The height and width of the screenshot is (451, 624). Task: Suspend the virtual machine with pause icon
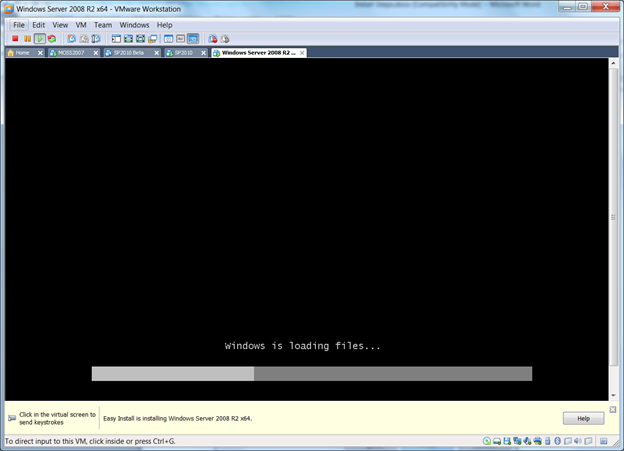click(x=27, y=39)
